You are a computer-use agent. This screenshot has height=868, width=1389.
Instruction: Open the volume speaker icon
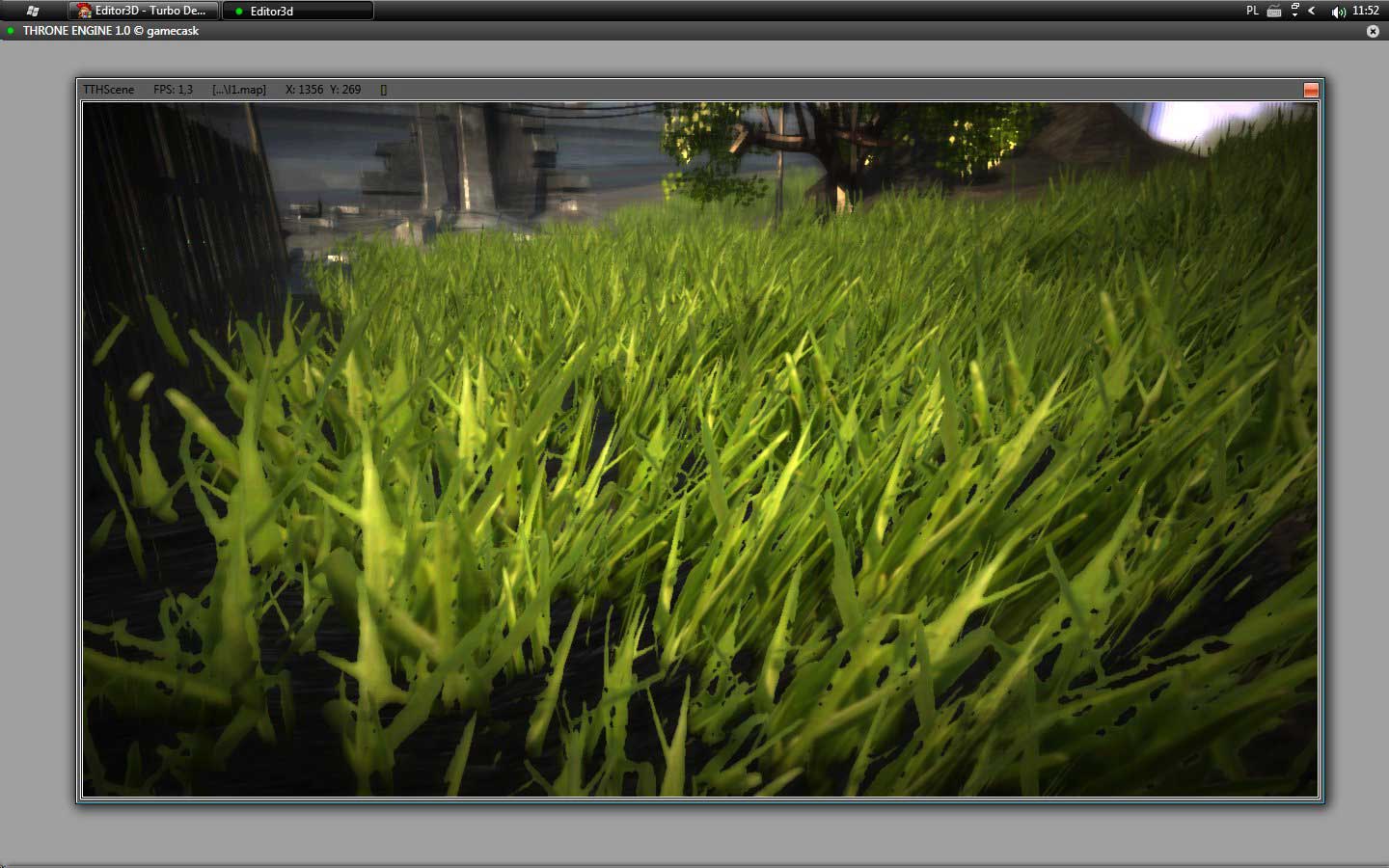coord(1338,12)
